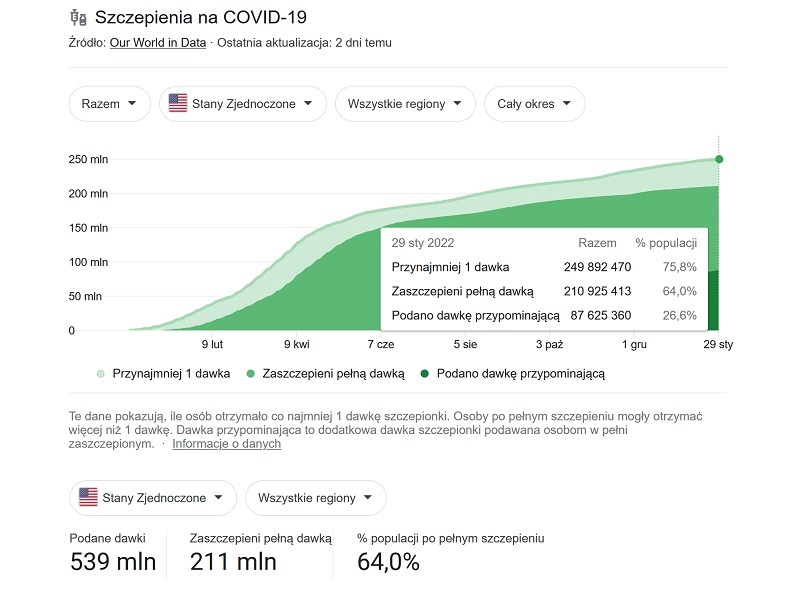Click the tooltip dated 29 sty 2022
800x592 pixels.
(545, 278)
